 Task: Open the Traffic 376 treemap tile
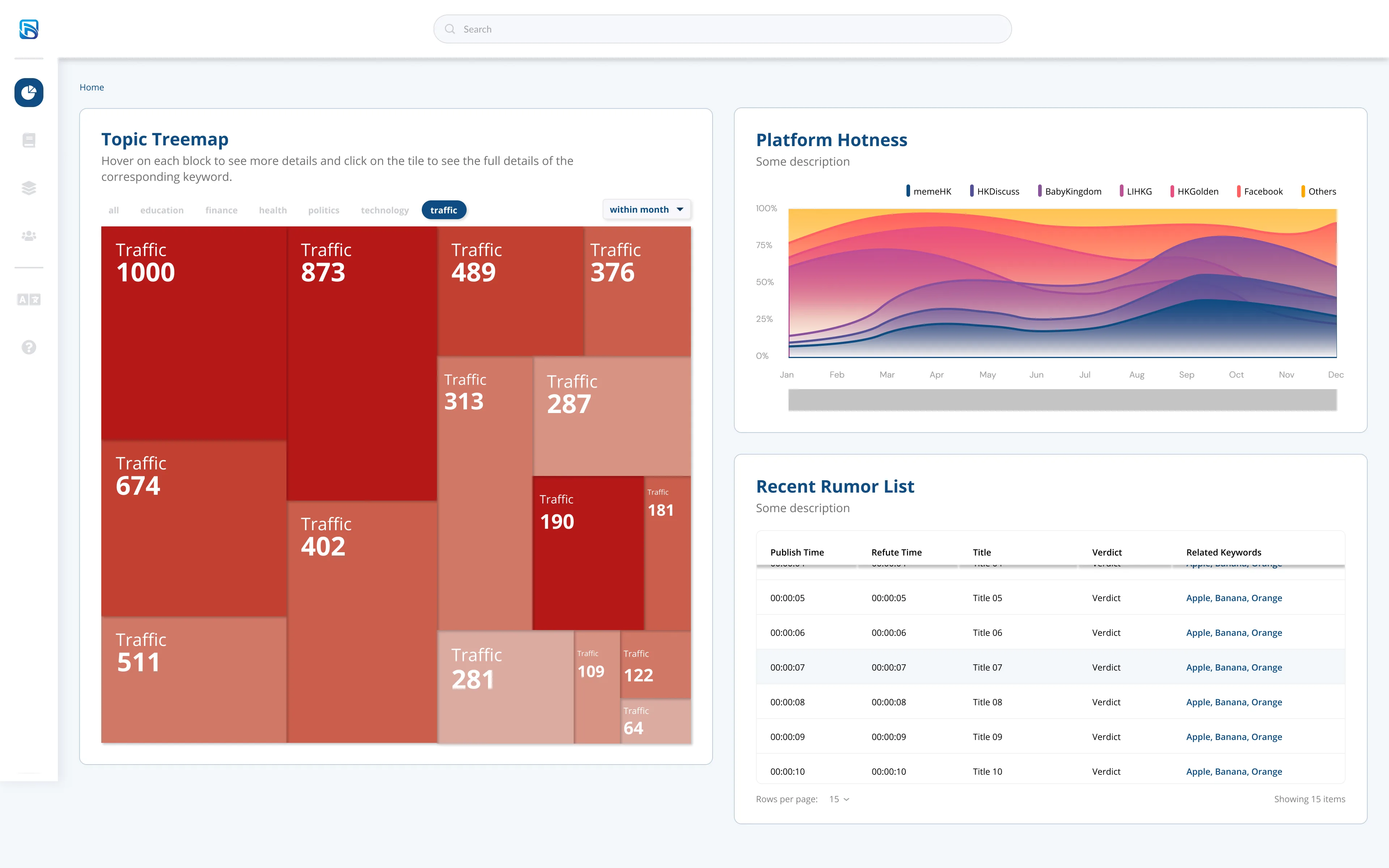[638, 291]
